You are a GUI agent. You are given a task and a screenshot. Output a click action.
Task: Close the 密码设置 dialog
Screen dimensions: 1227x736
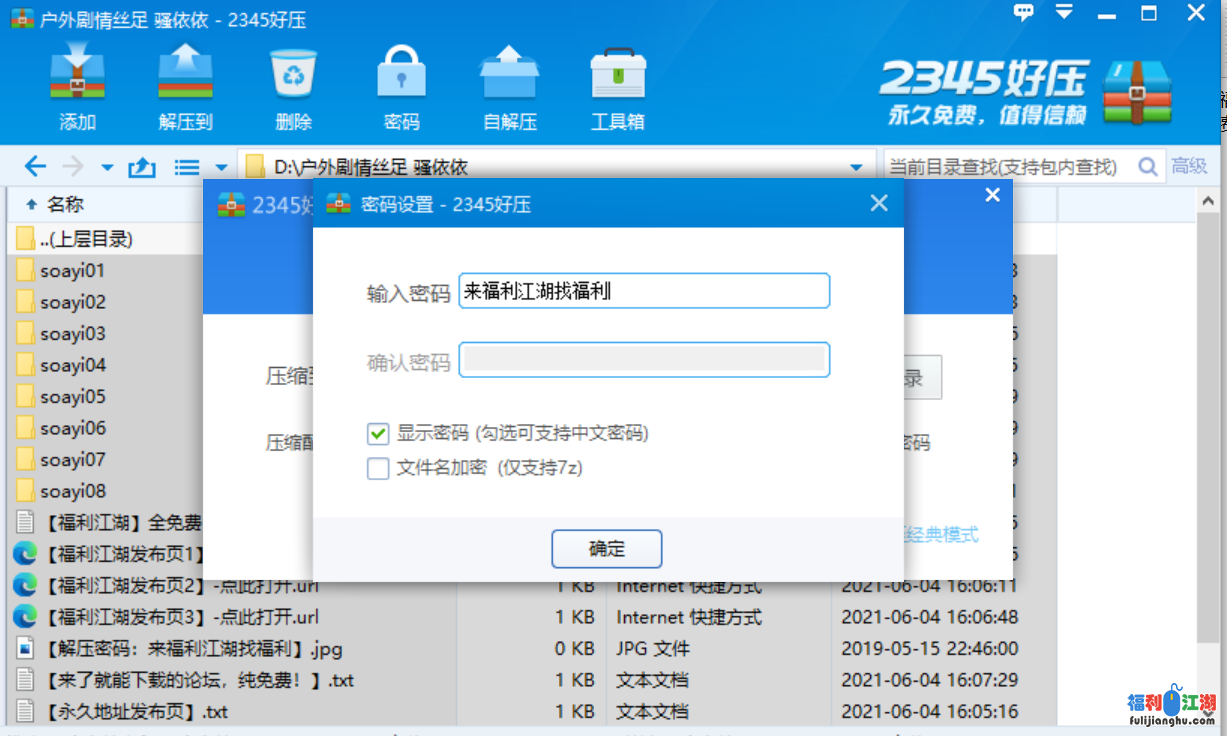(879, 204)
